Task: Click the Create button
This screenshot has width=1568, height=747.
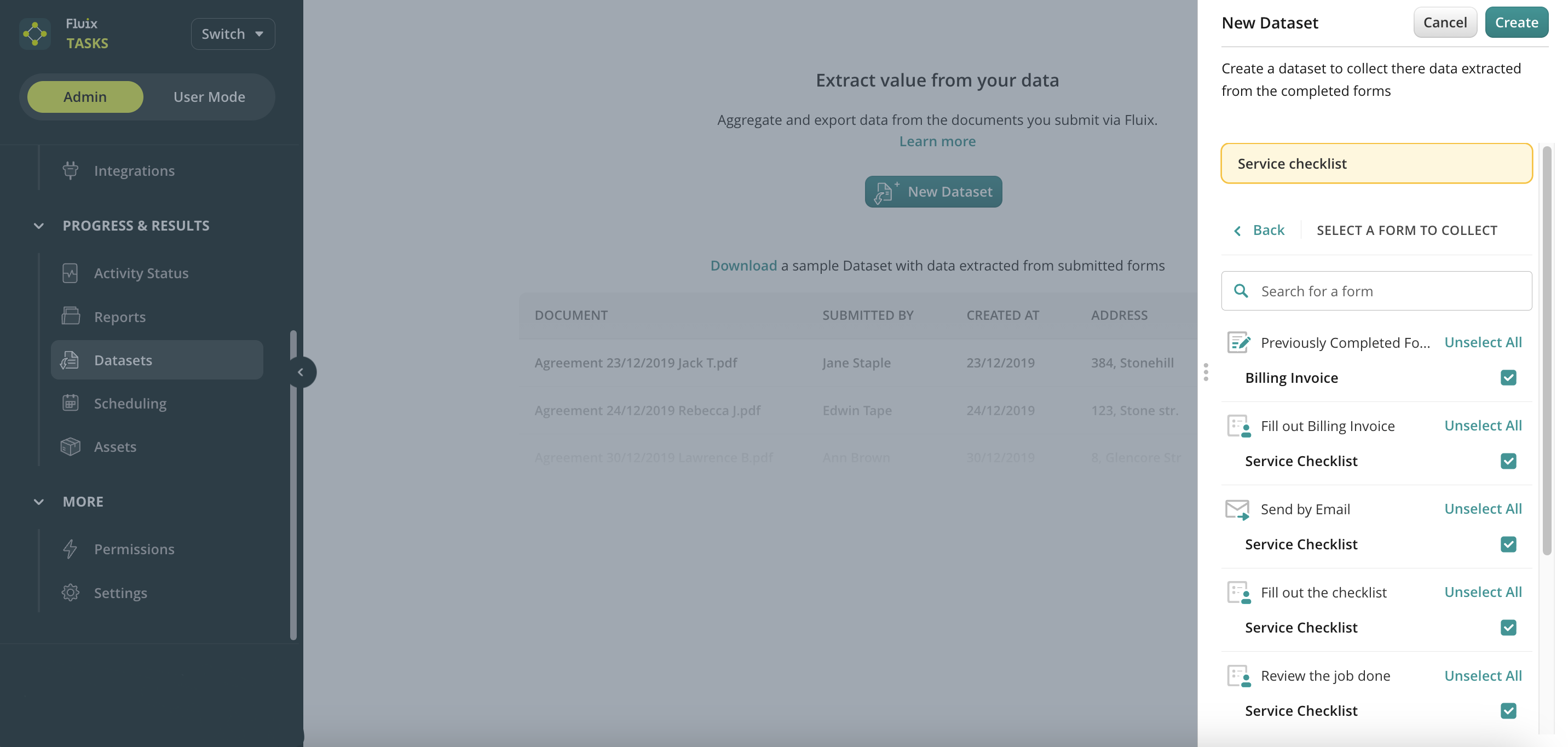Action: pos(1515,22)
